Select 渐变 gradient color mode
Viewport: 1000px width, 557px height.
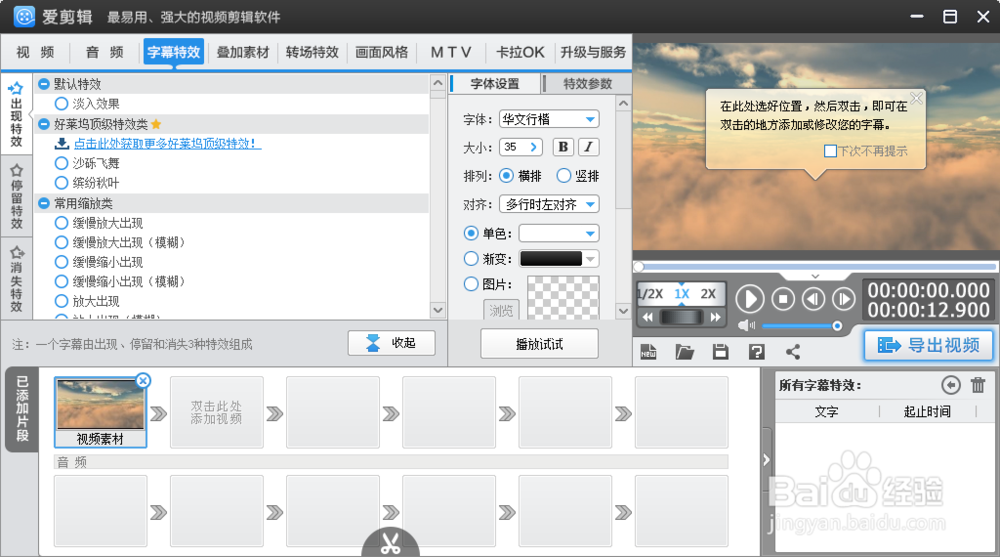click(x=471, y=258)
